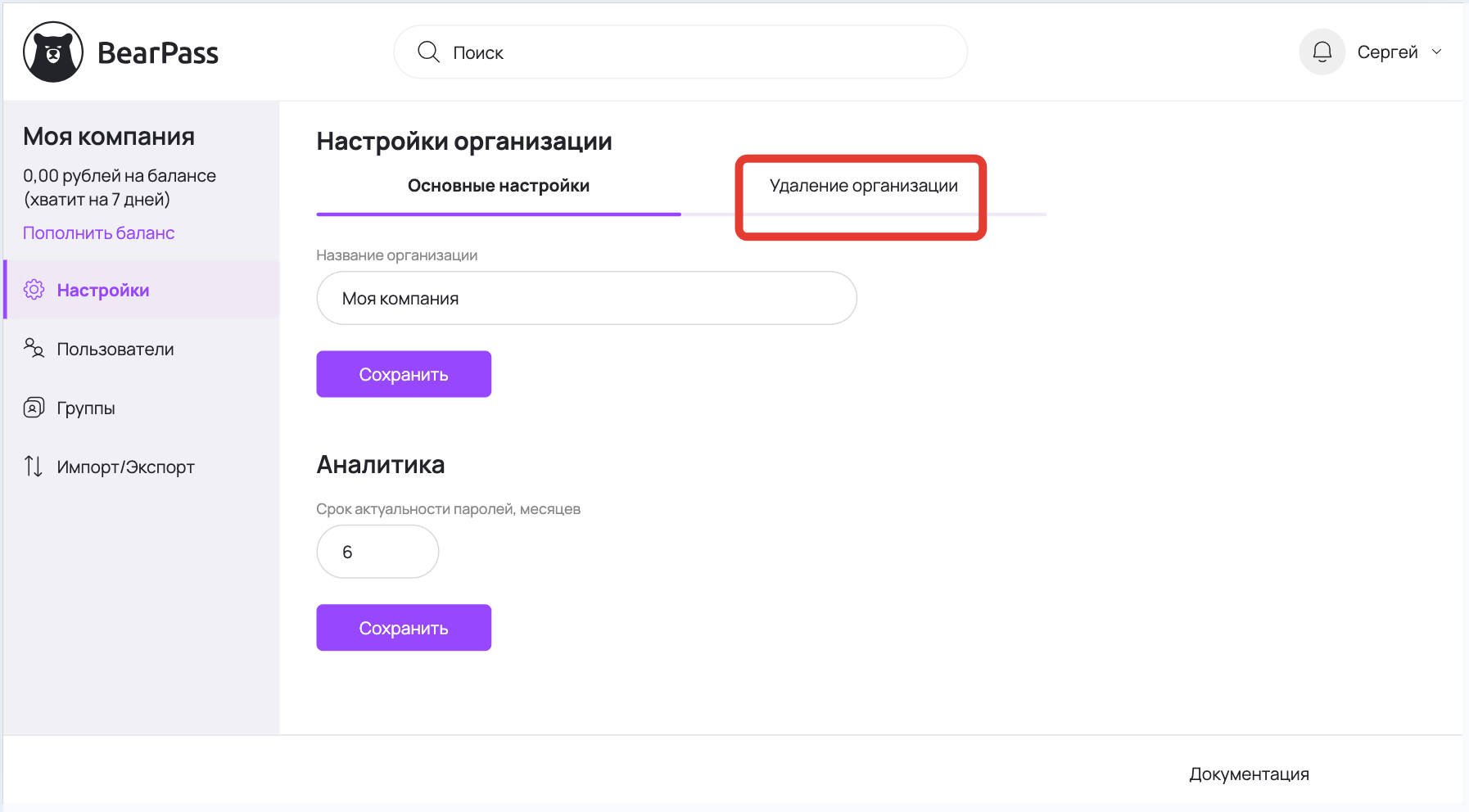Click the Users people icon in sidebar

tap(34, 349)
